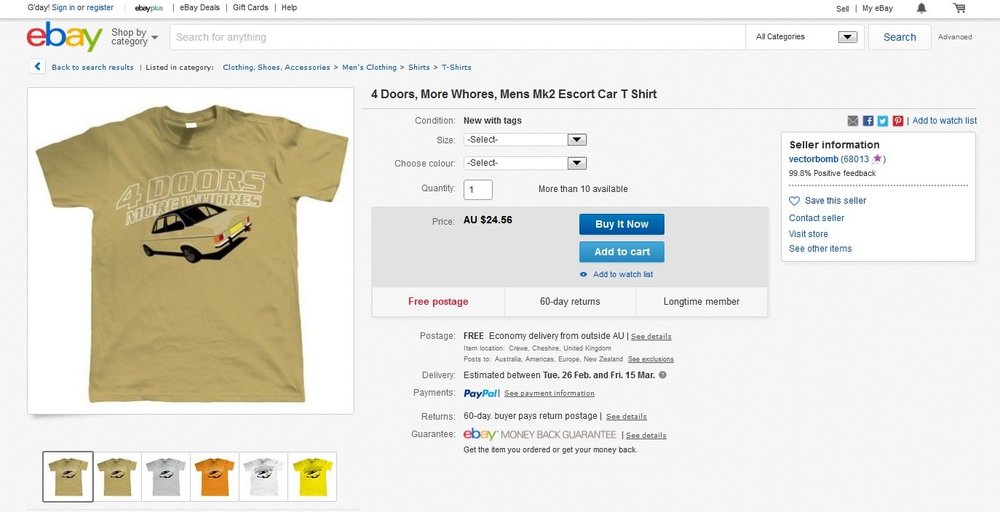This screenshot has width=1000, height=512.
Task: Click the back arrow to search results
Action: [38, 66]
